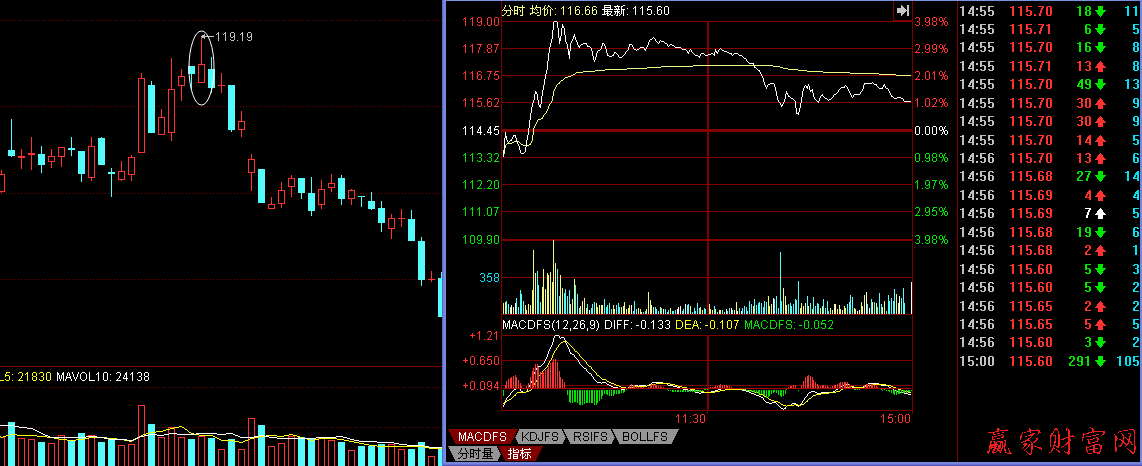Open the RSIFS indicator tab
Image resolution: width=1142 pixels, height=466 pixels.
tap(592, 437)
